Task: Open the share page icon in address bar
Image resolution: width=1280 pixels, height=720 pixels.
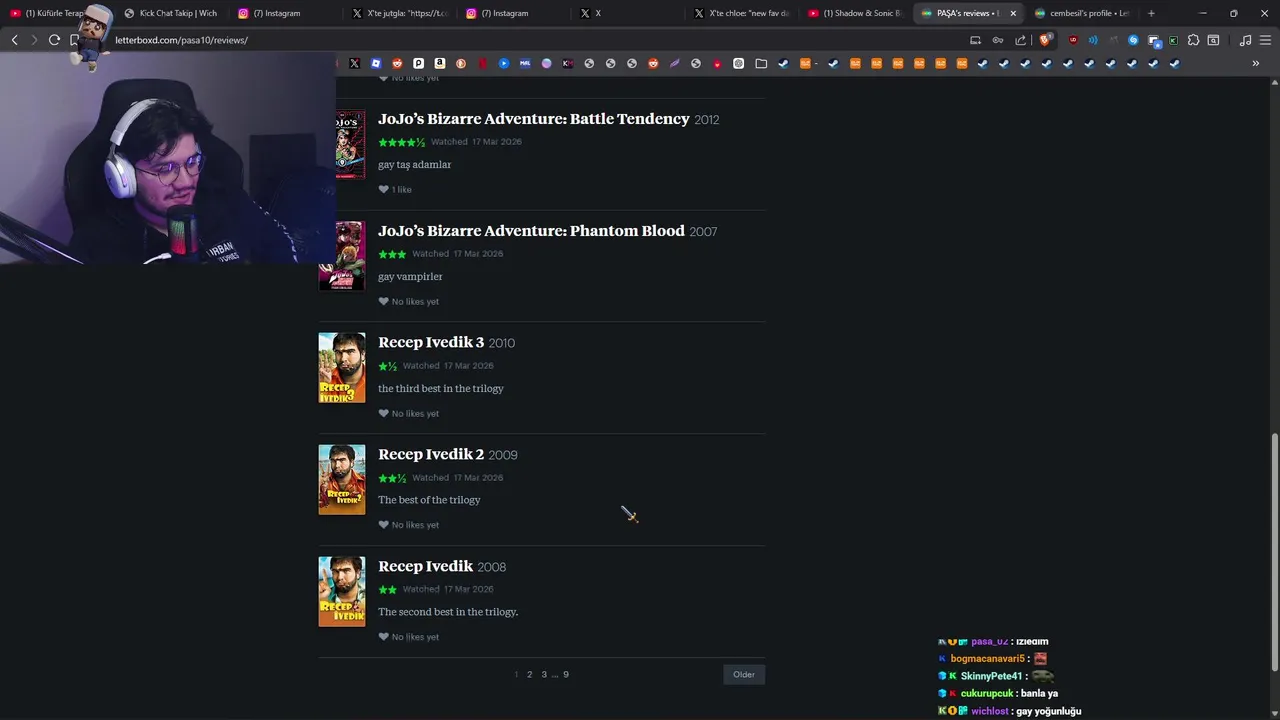Action: [1020, 40]
